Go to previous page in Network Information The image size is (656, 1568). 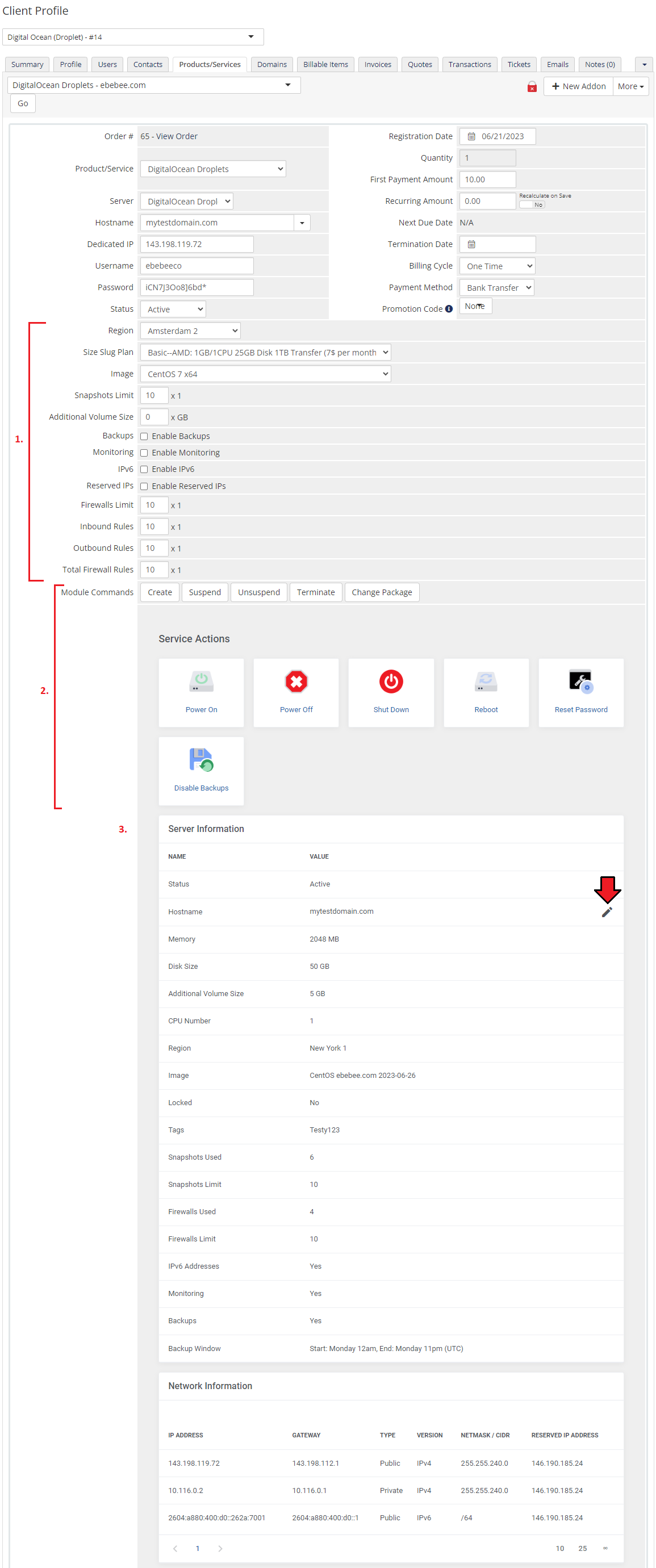click(176, 1548)
